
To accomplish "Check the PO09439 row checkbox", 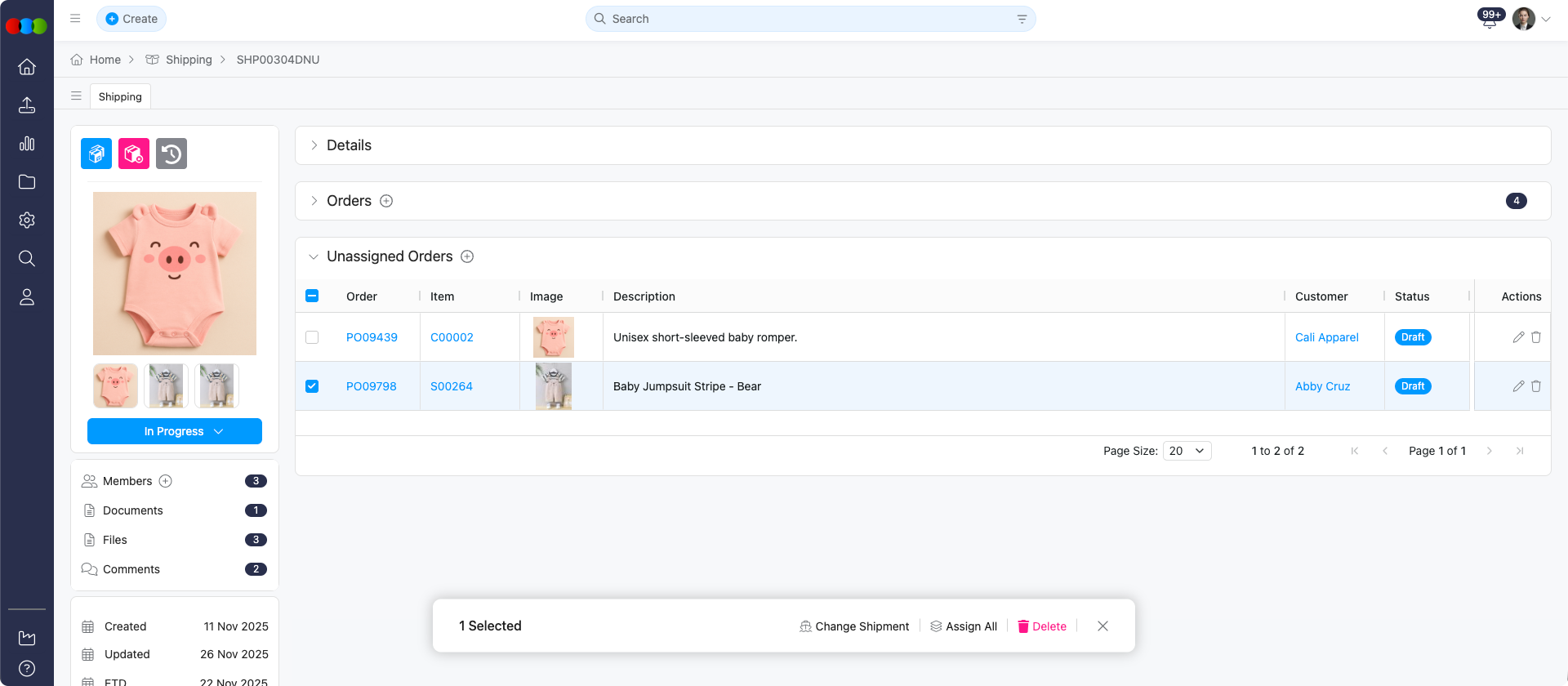I will pyautogui.click(x=312, y=337).
